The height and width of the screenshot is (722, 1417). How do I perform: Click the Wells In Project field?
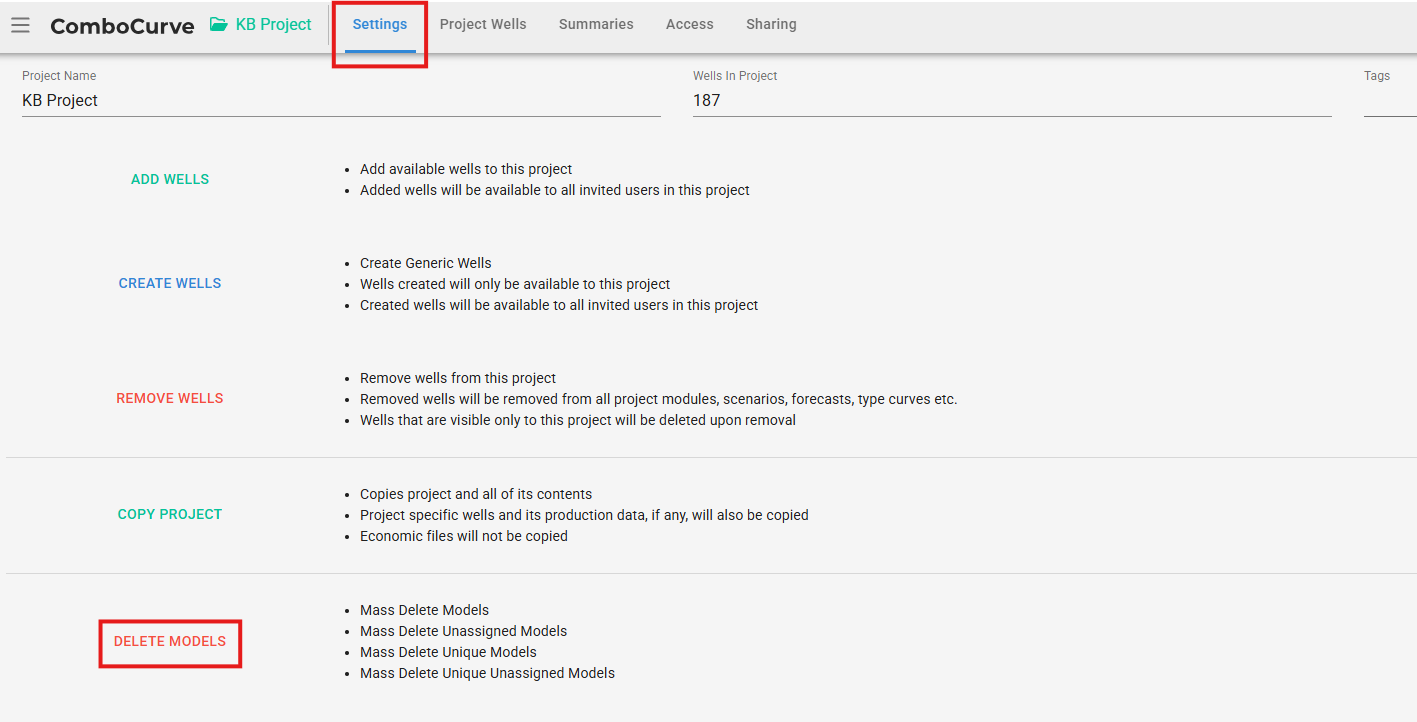(x=1010, y=100)
